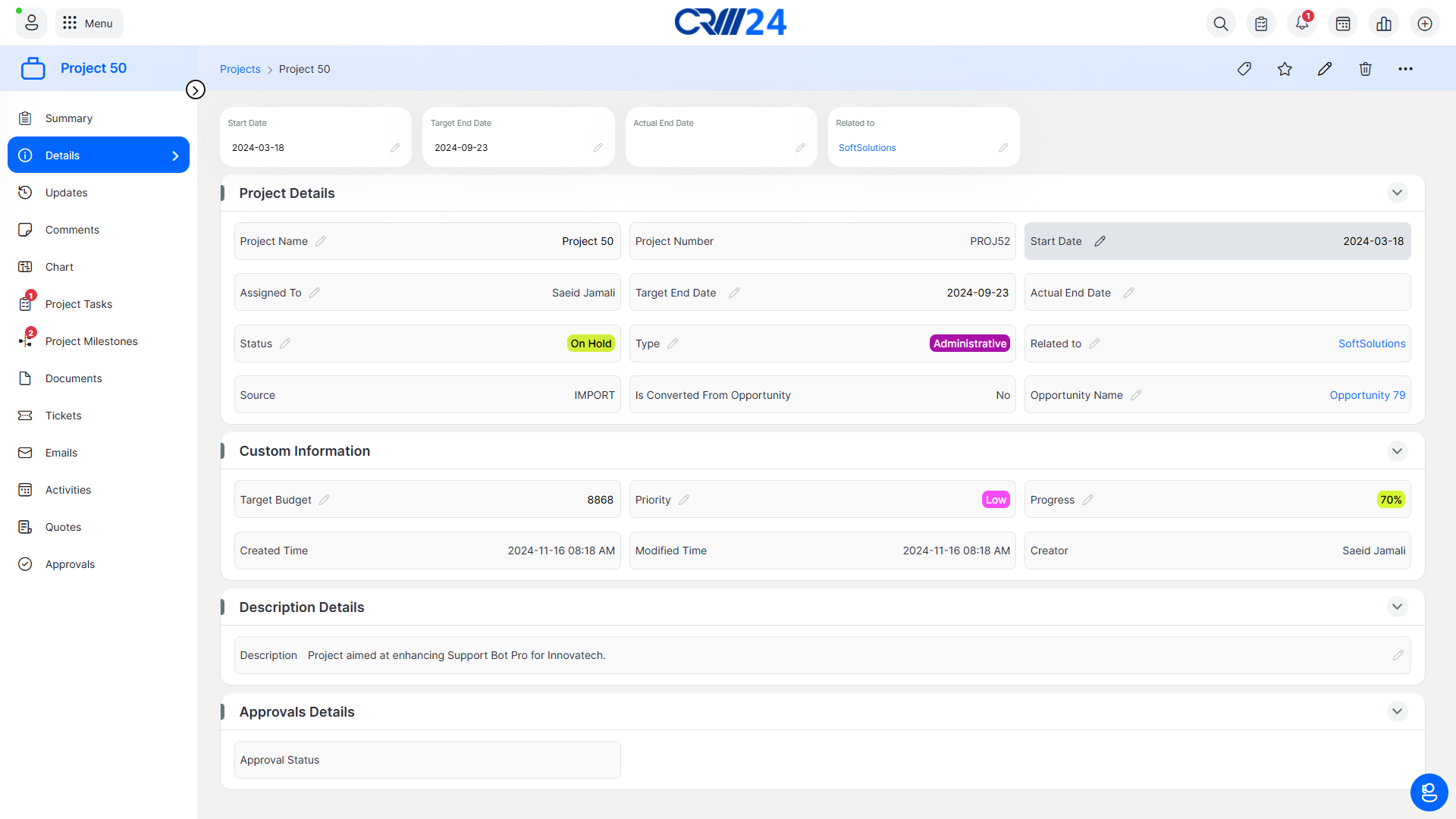Go to Project Milestones in sidebar
The width and height of the screenshot is (1456, 819).
click(91, 341)
